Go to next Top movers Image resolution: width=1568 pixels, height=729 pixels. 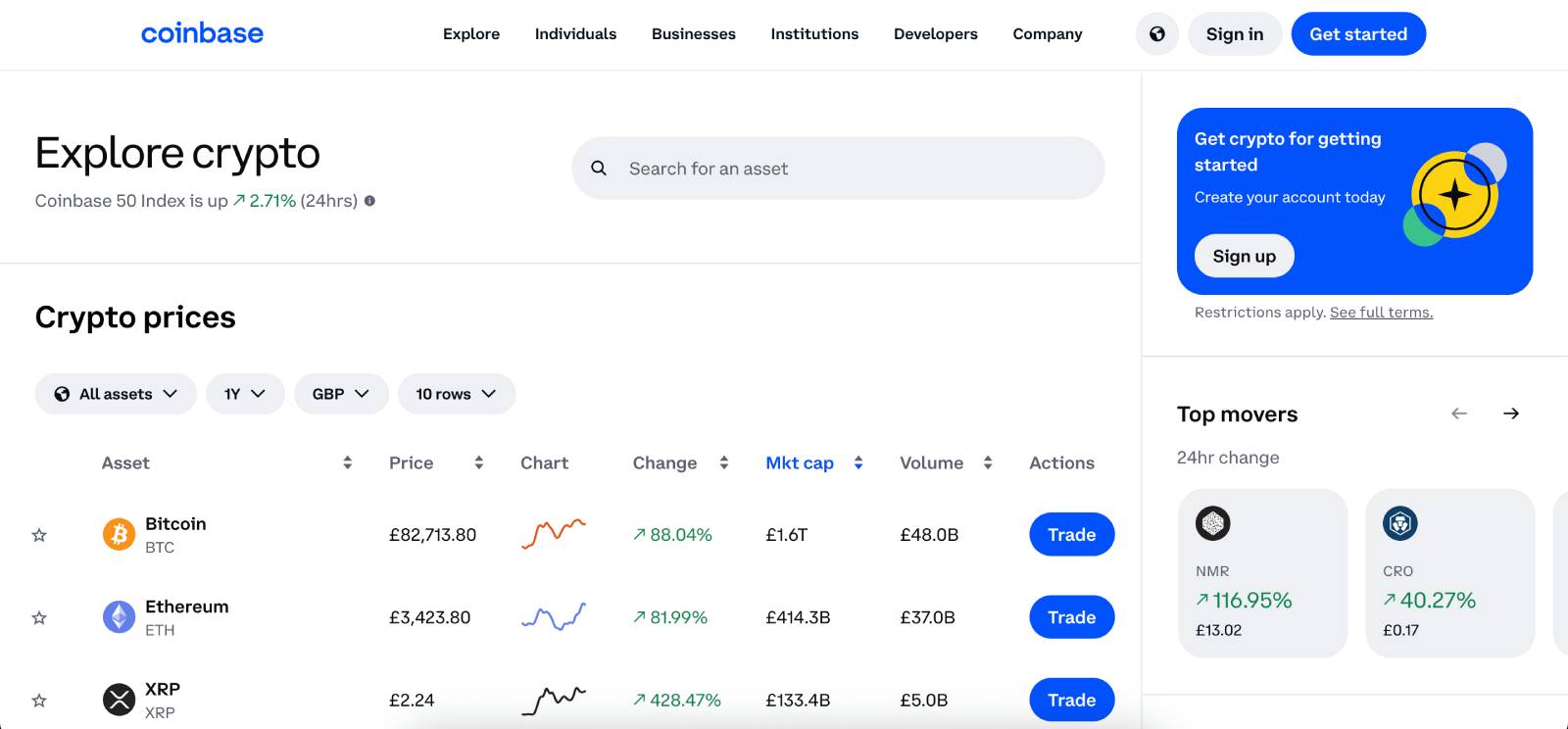[1511, 413]
